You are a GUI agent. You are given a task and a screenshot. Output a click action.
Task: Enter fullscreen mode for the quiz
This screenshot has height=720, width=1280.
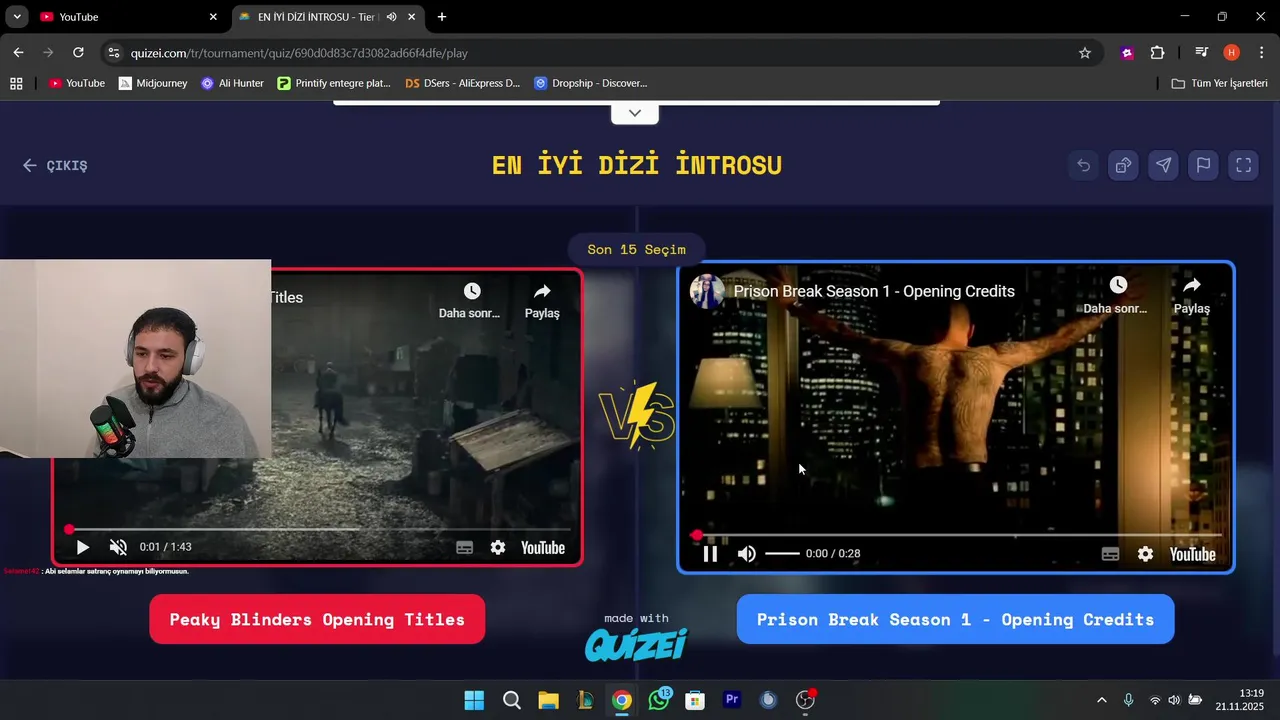(1243, 166)
